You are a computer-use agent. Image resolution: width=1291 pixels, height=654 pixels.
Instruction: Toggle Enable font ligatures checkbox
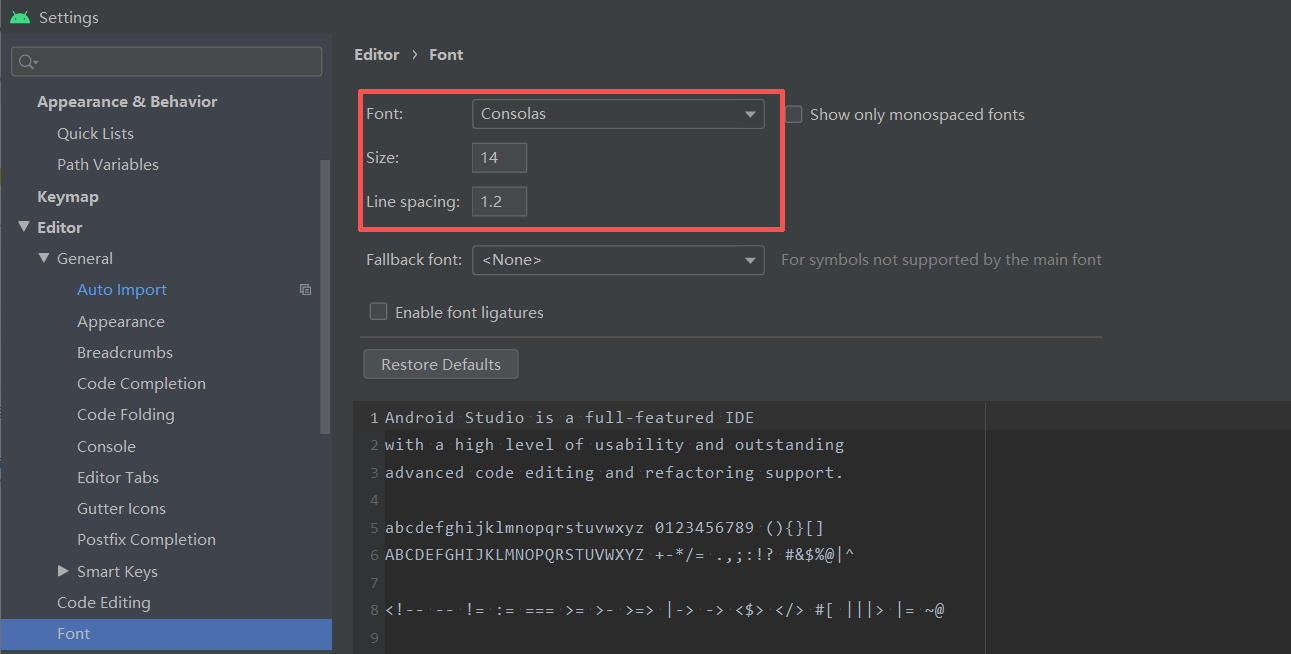[x=378, y=311]
